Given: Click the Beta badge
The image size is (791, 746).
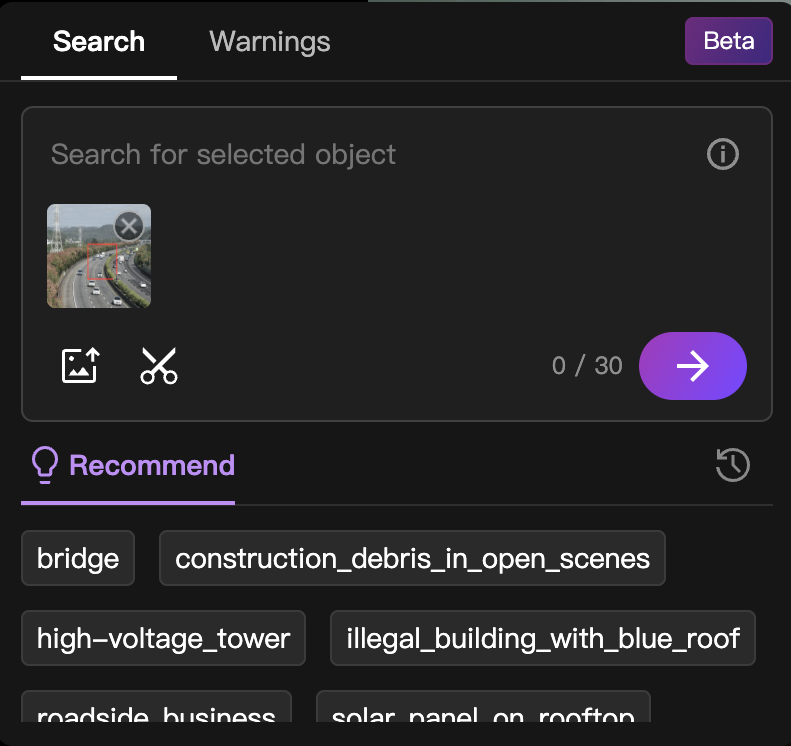Looking at the screenshot, I should (728, 42).
